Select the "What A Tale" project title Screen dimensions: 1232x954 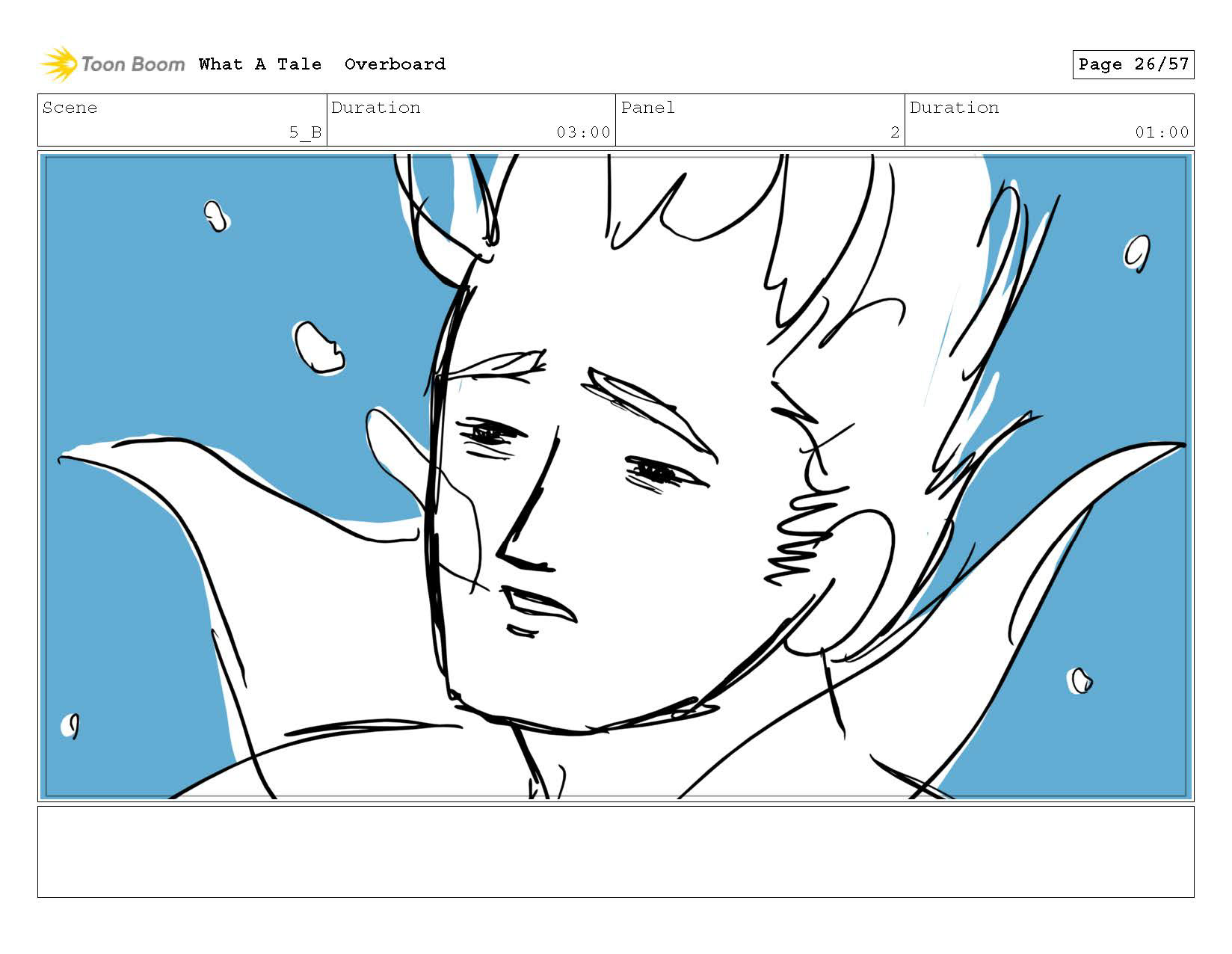pyautogui.click(x=260, y=64)
